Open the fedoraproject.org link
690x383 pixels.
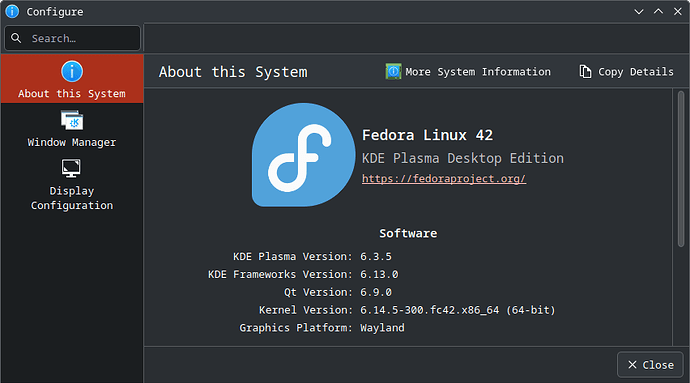pyautogui.click(x=444, y=179)
